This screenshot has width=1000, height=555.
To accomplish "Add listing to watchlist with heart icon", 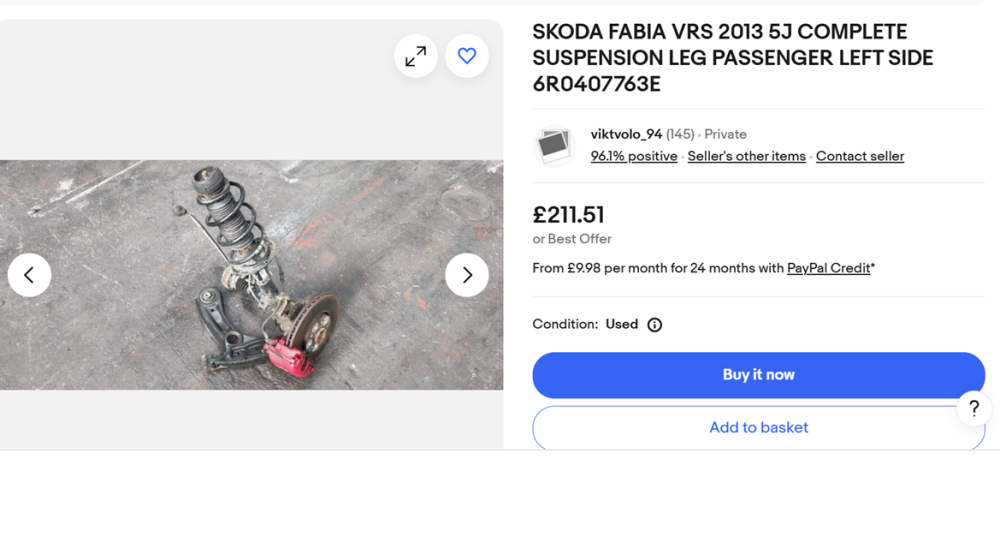I will 467,57.
